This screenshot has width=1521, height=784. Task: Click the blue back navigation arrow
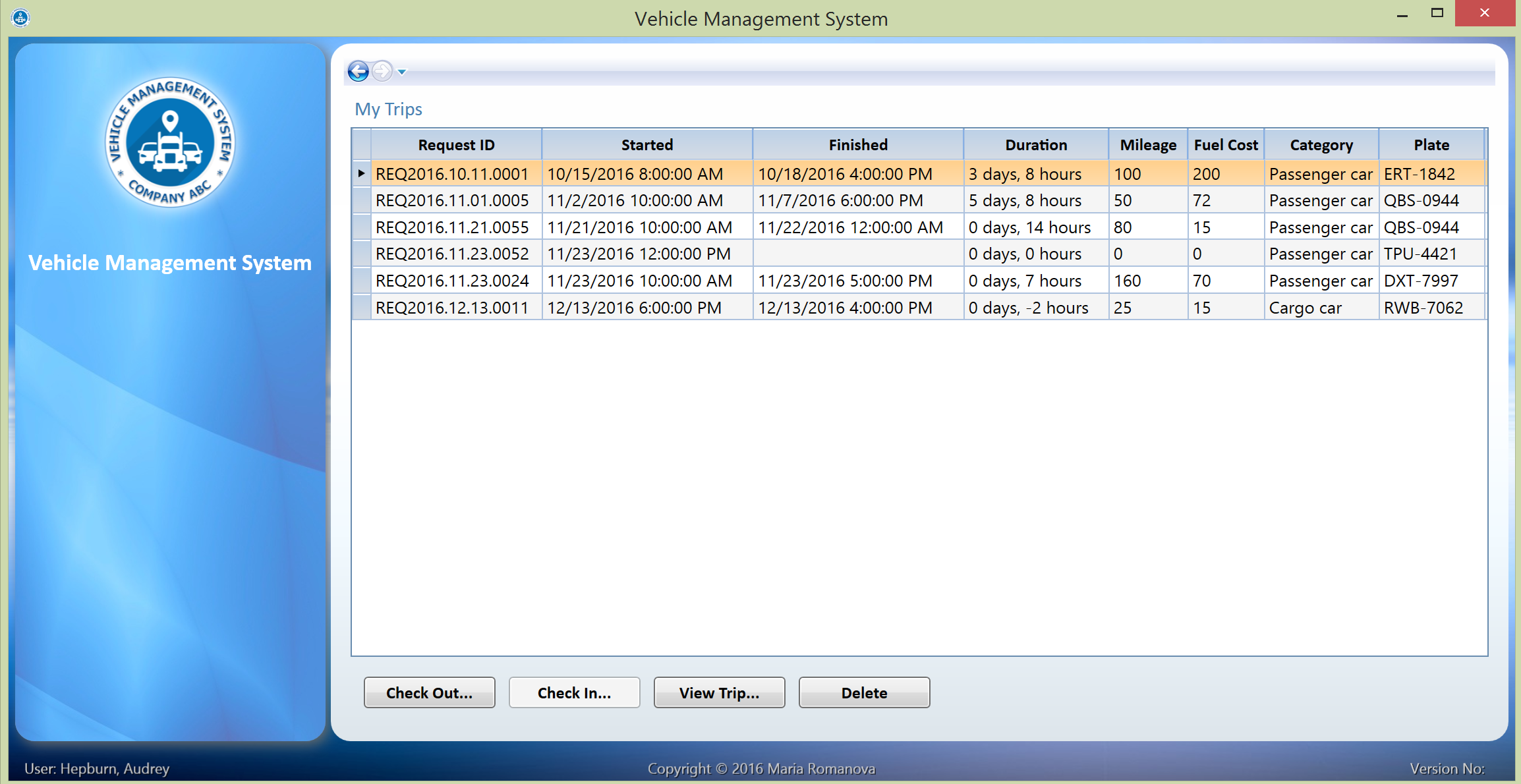pos(358,71)
